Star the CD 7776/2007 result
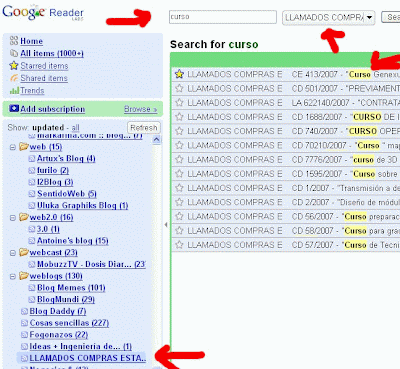400x369 pixels. (x=179, y=159)
